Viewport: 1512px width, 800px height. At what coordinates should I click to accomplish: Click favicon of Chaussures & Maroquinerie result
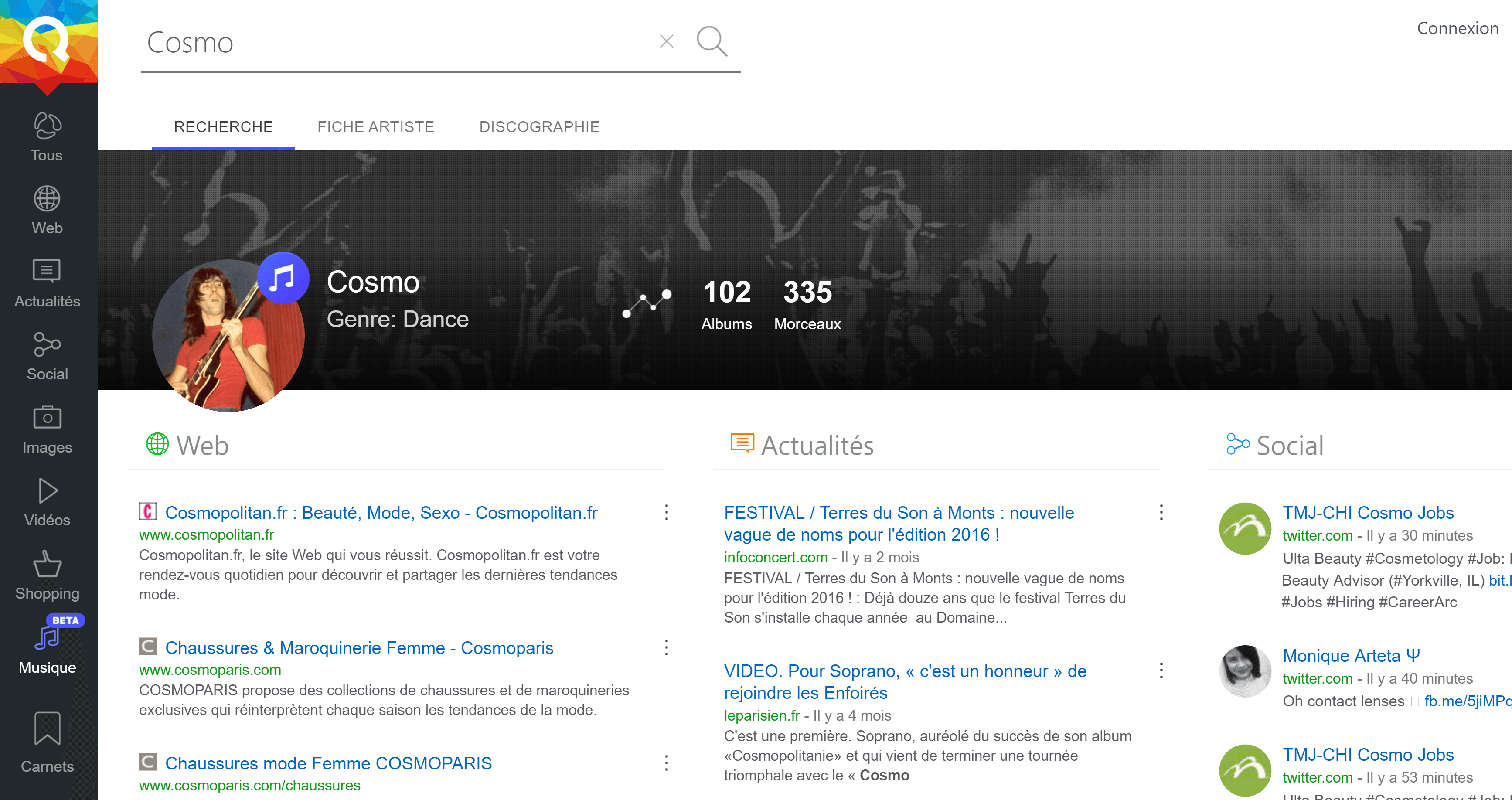pyautogui.click(x=147, y=646)
